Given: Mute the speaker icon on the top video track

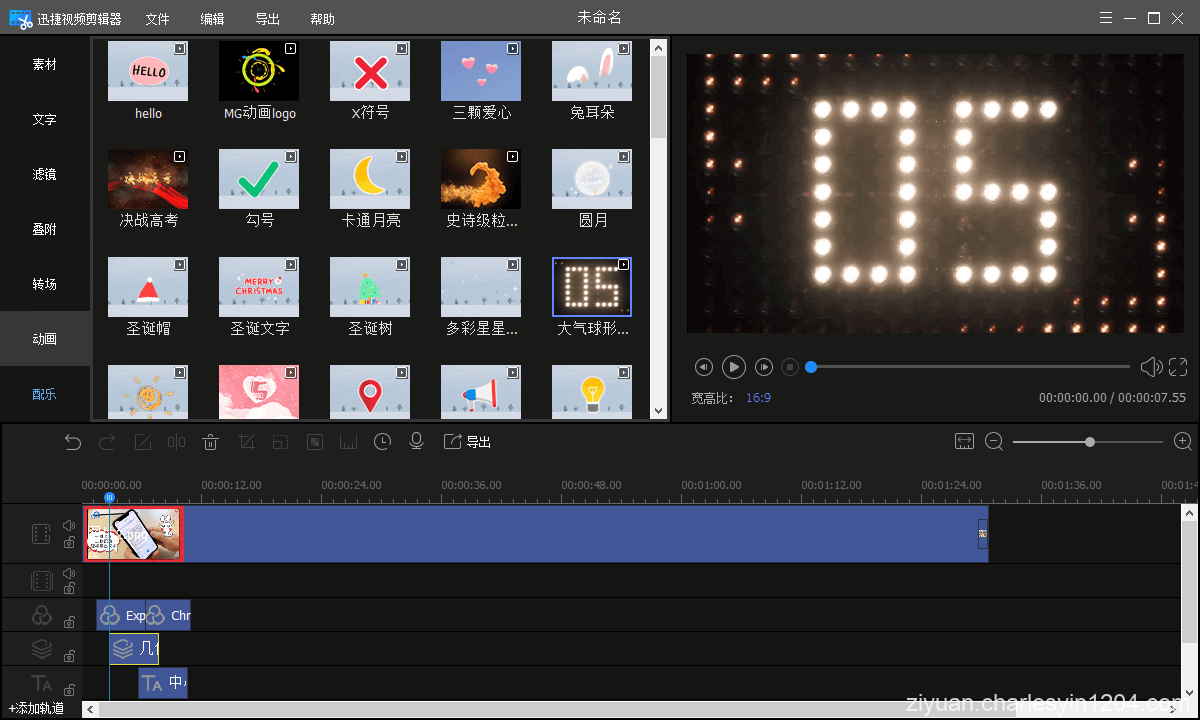Looking at the screenshot, I should (x=68, y=523).
